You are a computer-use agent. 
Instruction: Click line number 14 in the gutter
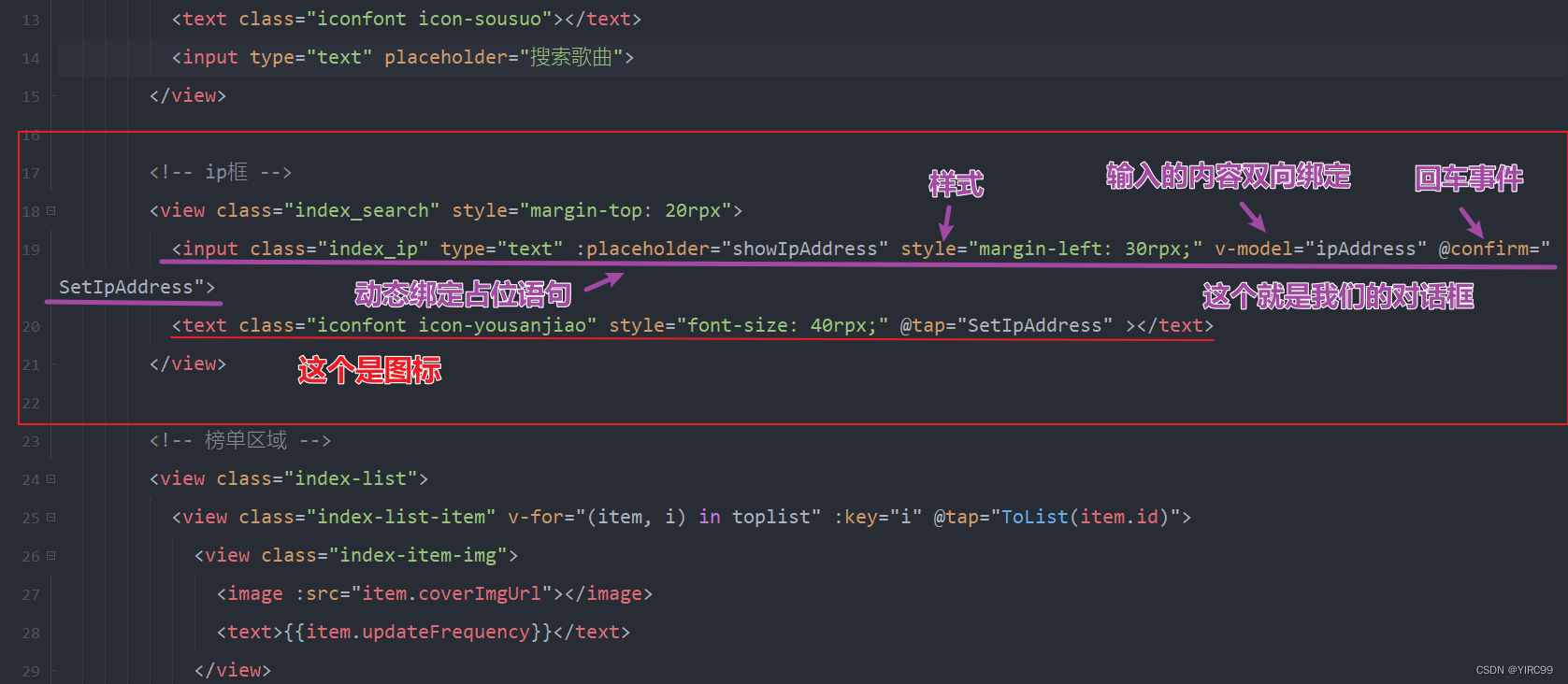[x=31, y=58]
